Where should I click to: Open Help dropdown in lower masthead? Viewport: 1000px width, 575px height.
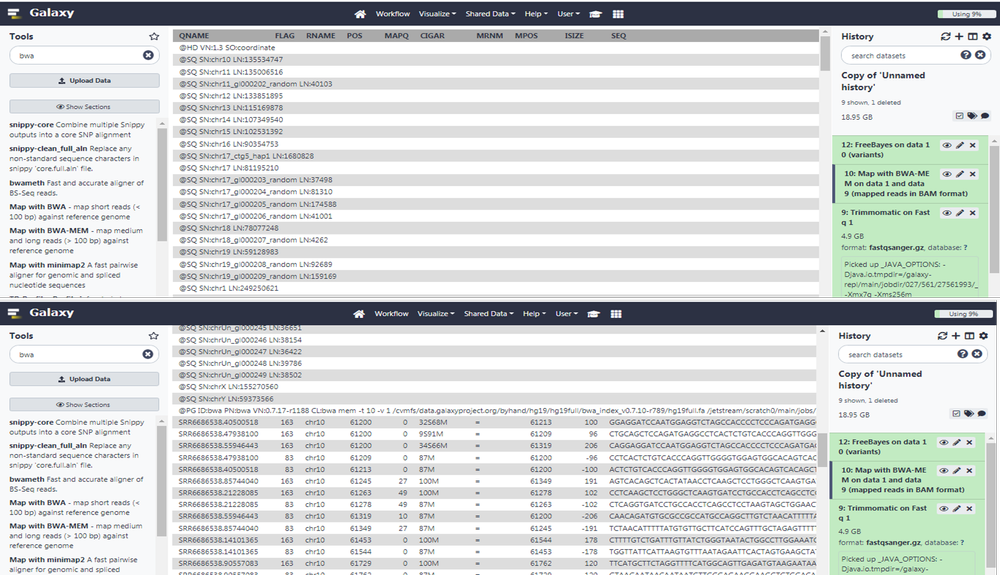point(534,314)
